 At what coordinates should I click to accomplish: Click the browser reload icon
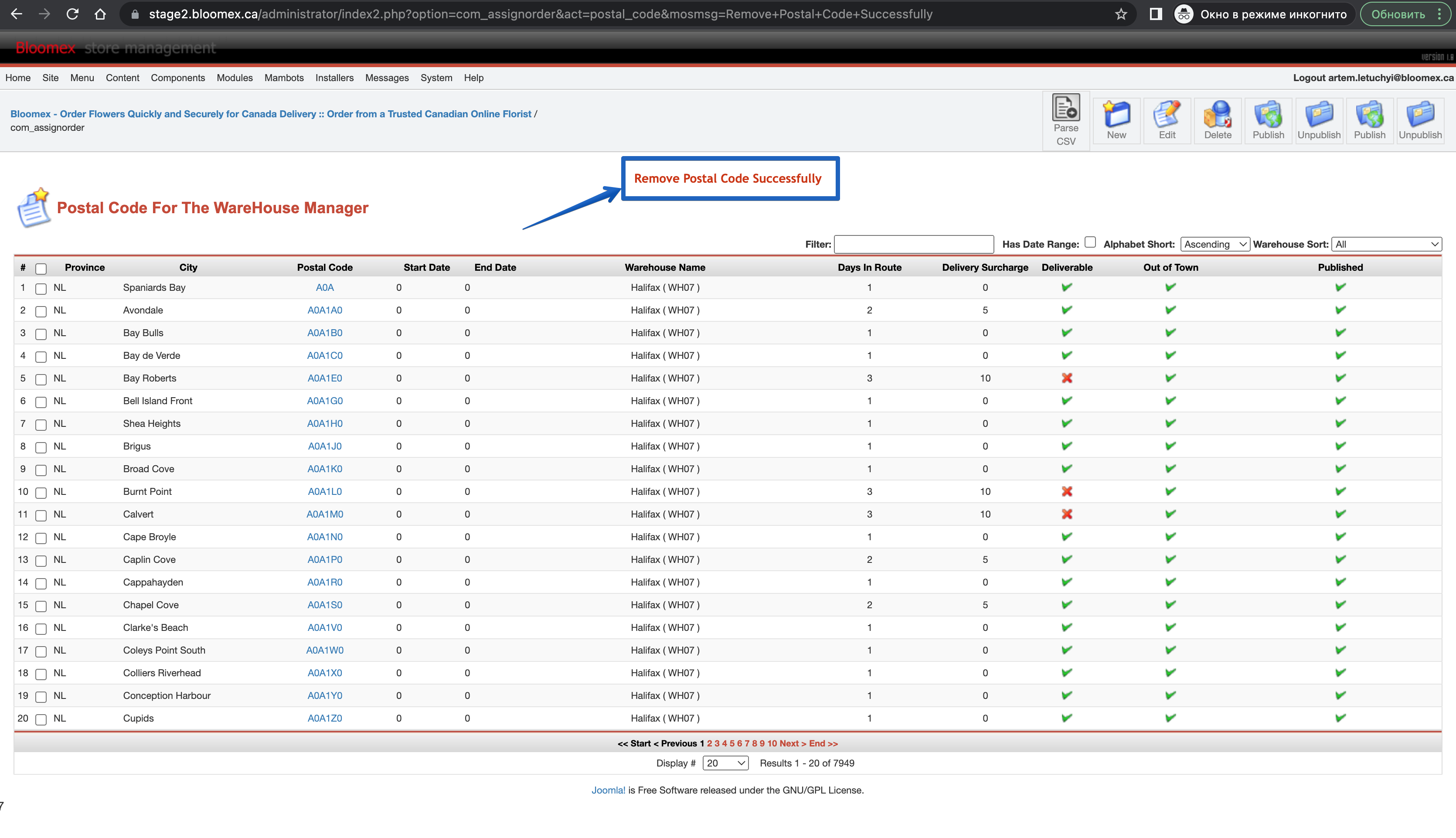(x=72, y=14)
